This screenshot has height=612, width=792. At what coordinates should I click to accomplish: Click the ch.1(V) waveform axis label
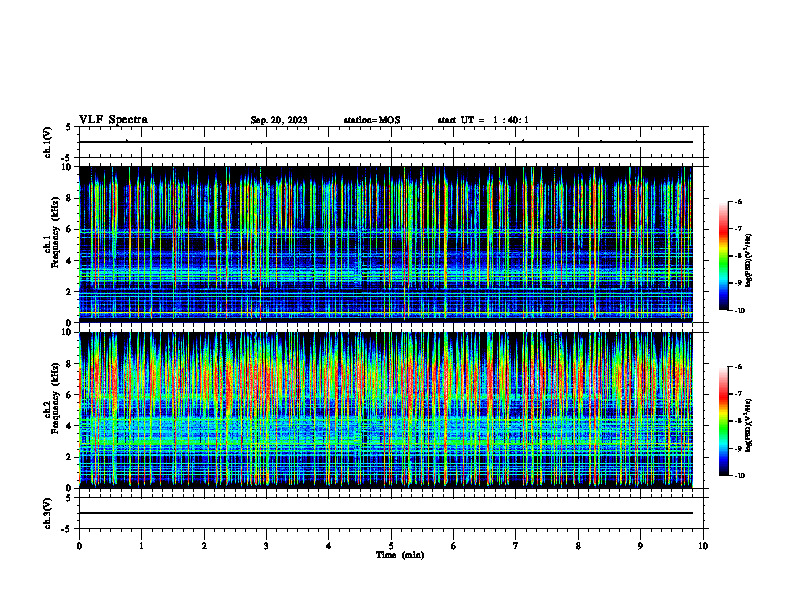coord(48,142)
